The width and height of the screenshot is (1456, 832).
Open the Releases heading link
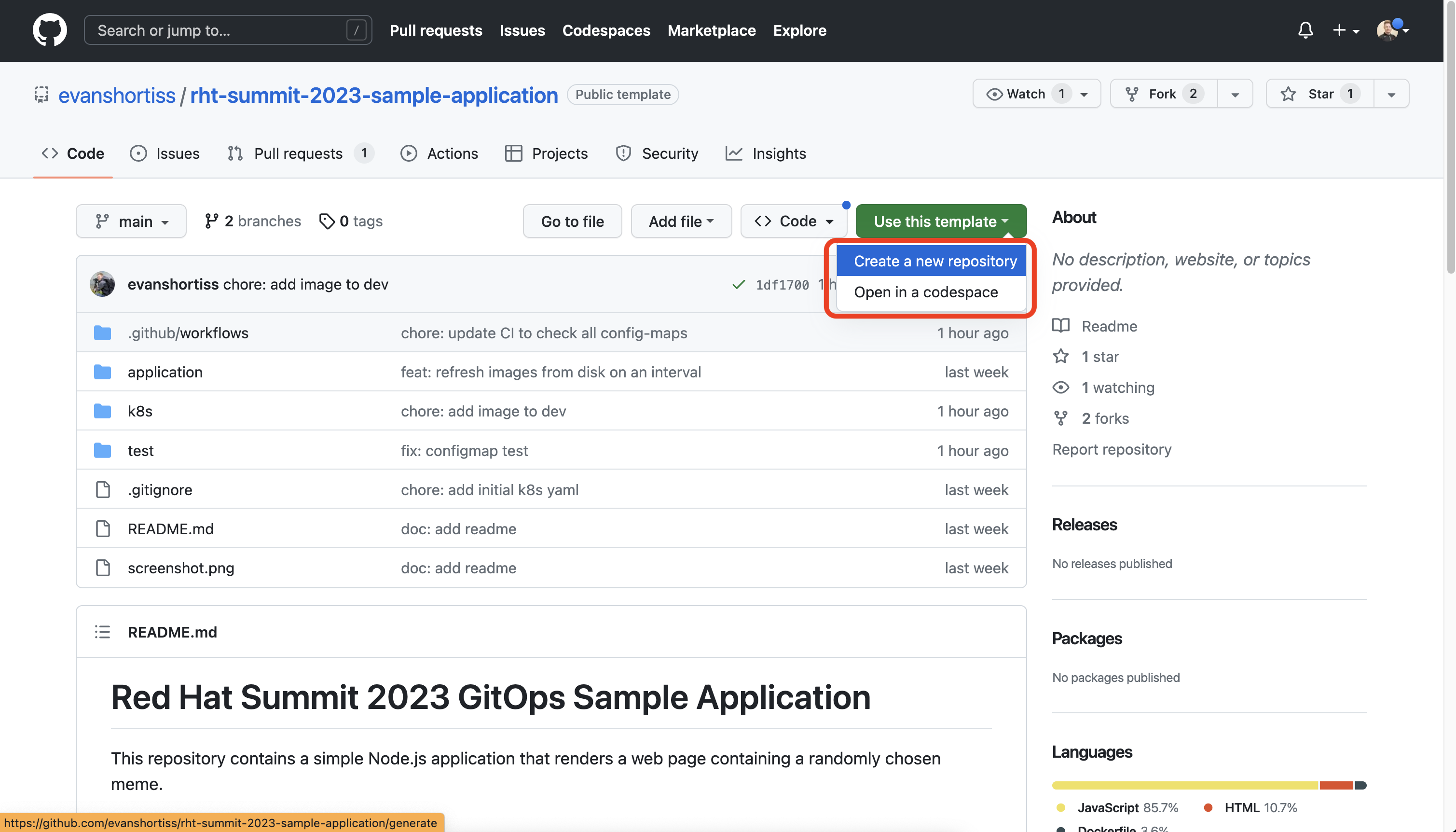pos(1084,525)
